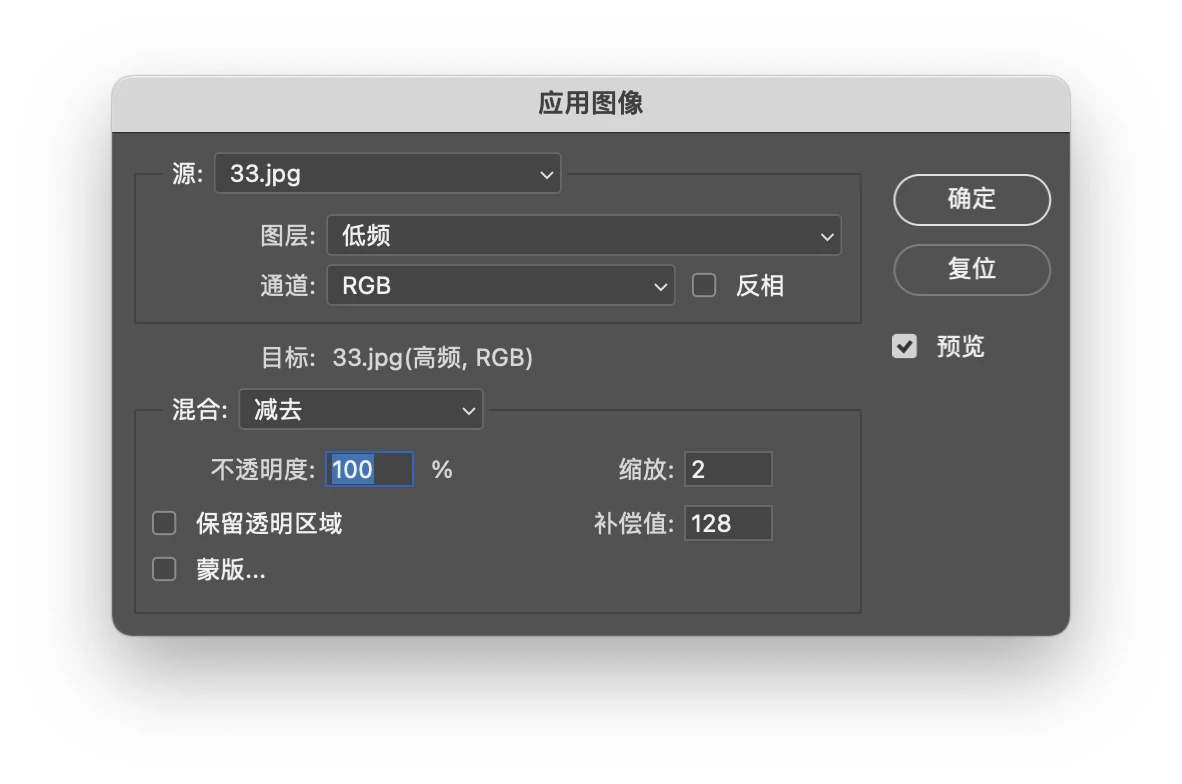Open the 源 dropdown showing 33.jpg

point(387,173)
